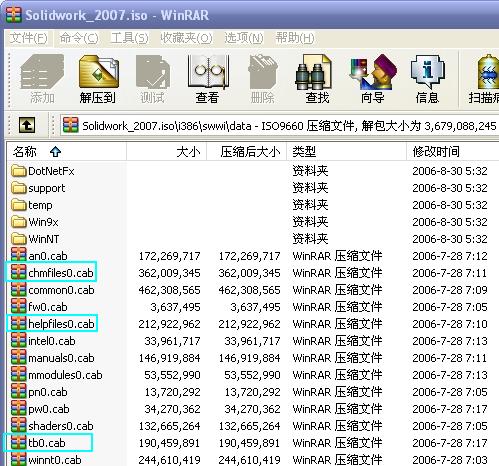
Task: Click the date 2006-7-28 7:03 cell
Action: pyautogui.click(x=450, y=460)
